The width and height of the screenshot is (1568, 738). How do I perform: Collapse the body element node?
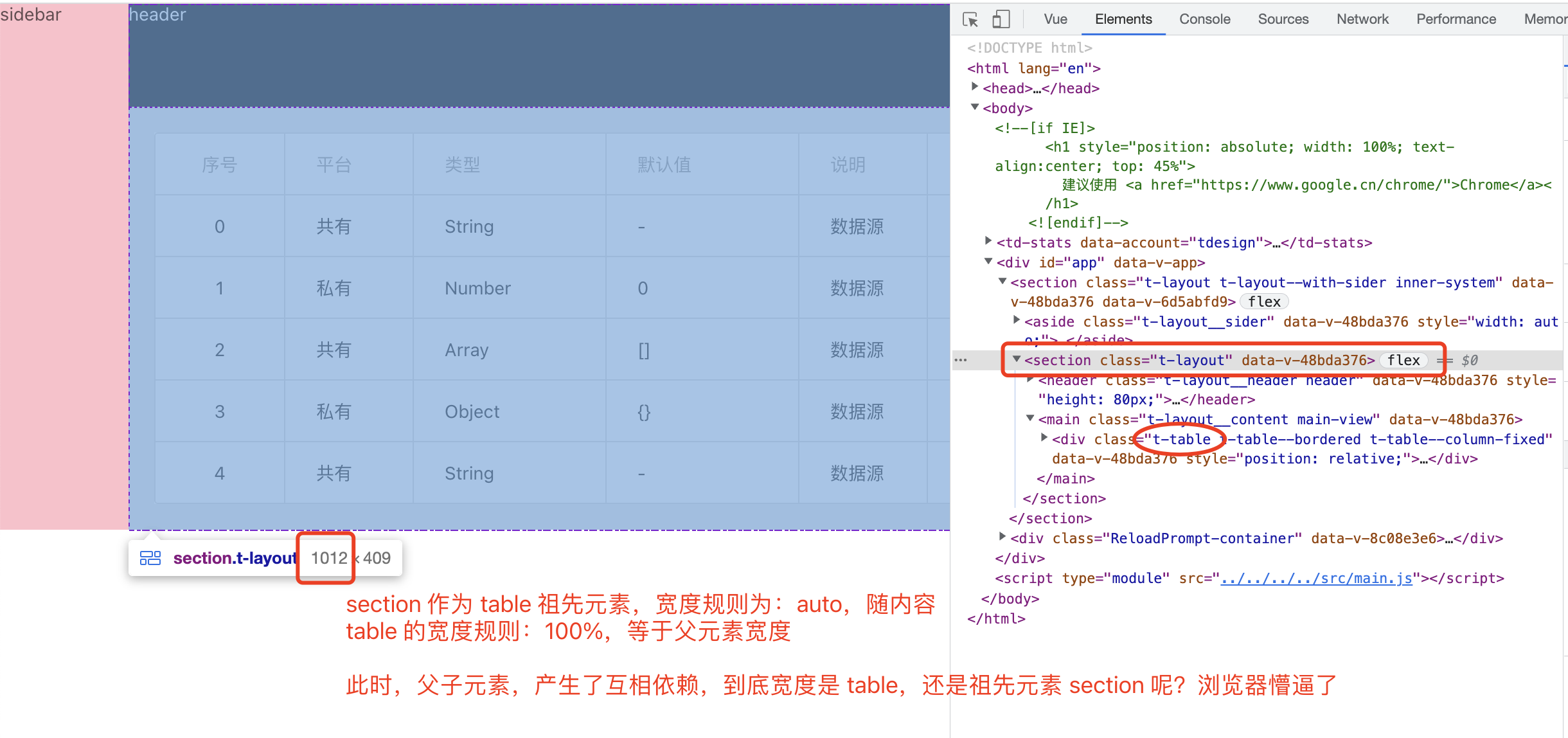pyautogui.click(x=975, y=108)
